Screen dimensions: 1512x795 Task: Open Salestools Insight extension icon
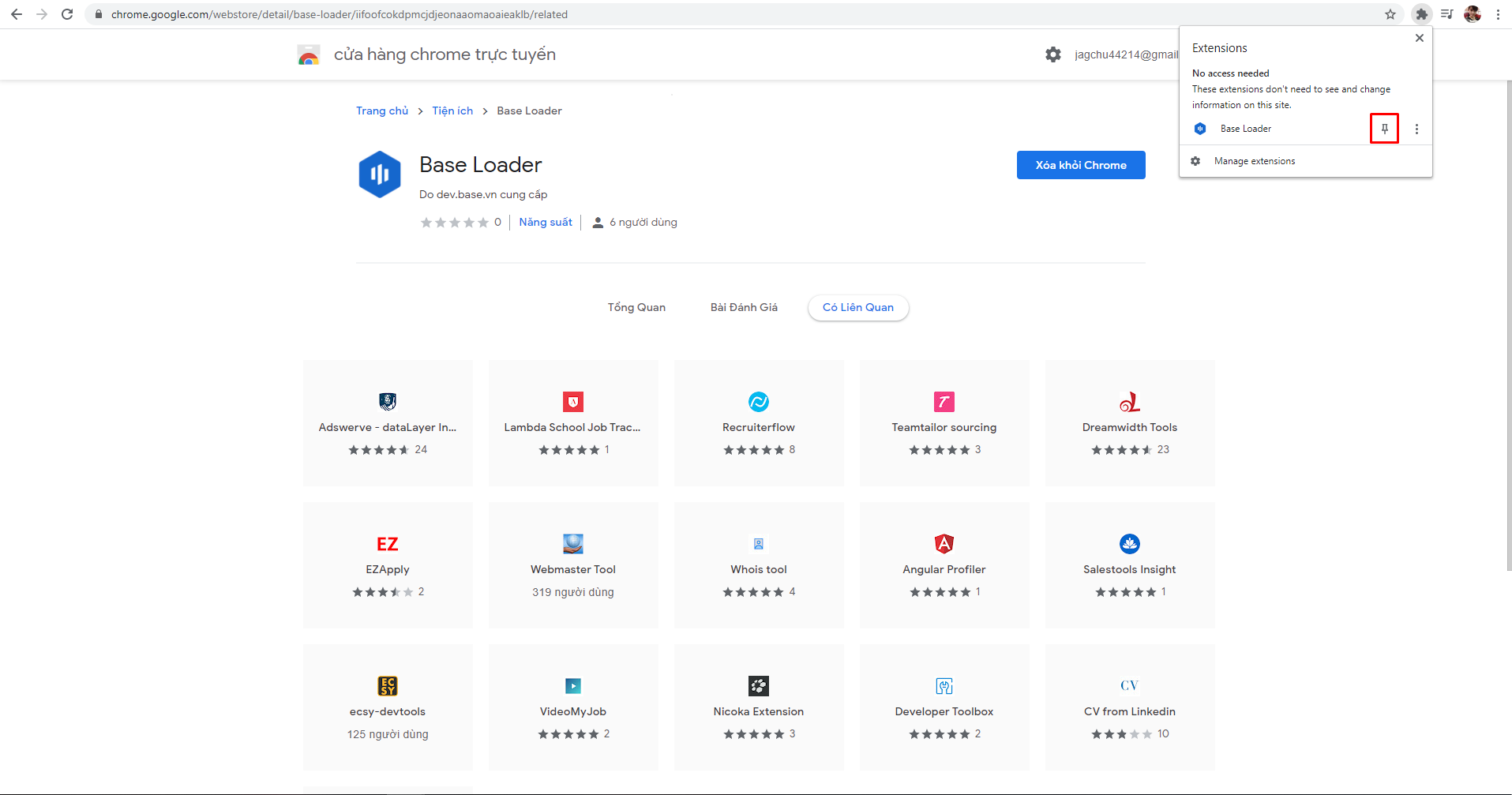coord(1130,544)
